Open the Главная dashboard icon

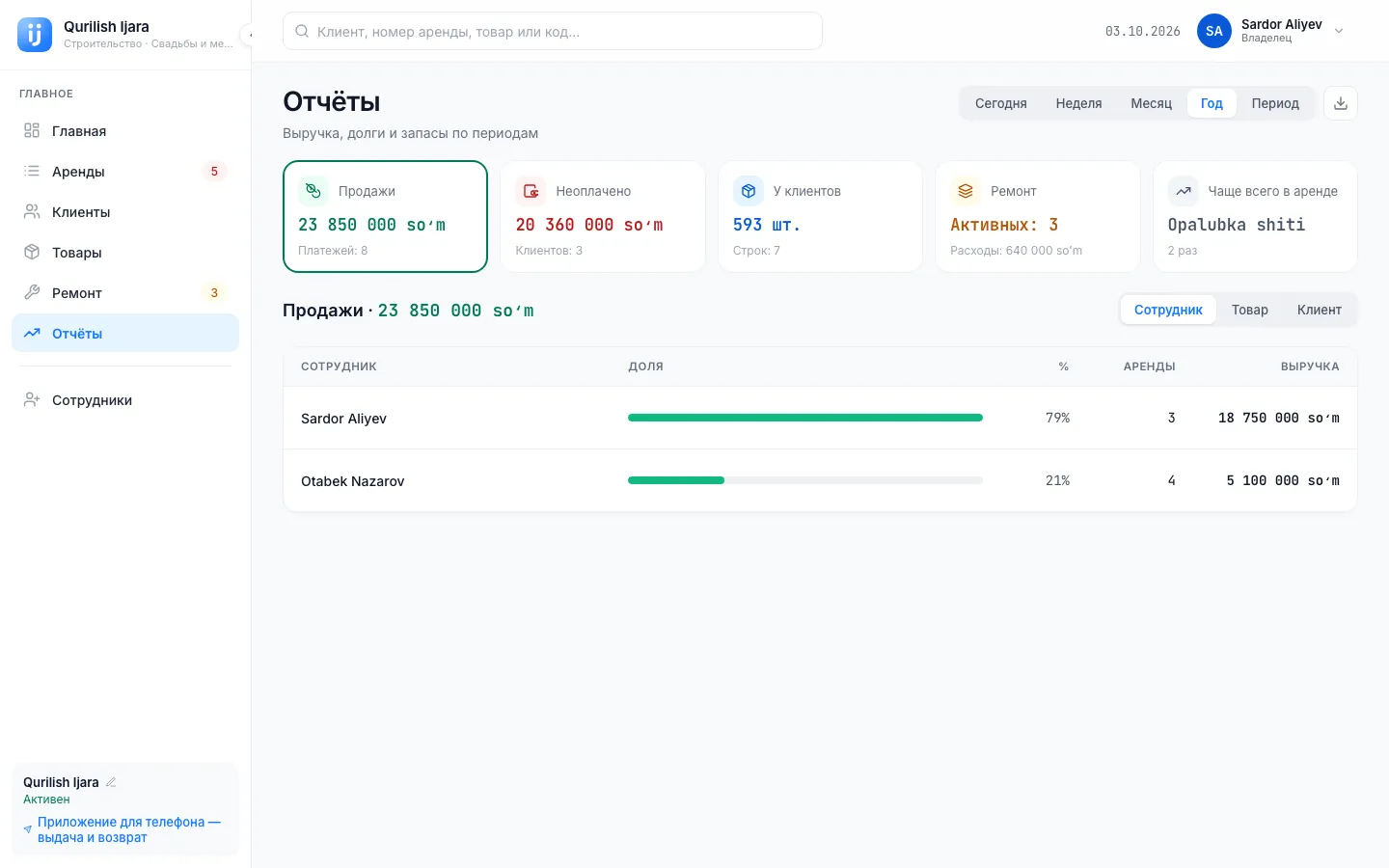(32, 130)
